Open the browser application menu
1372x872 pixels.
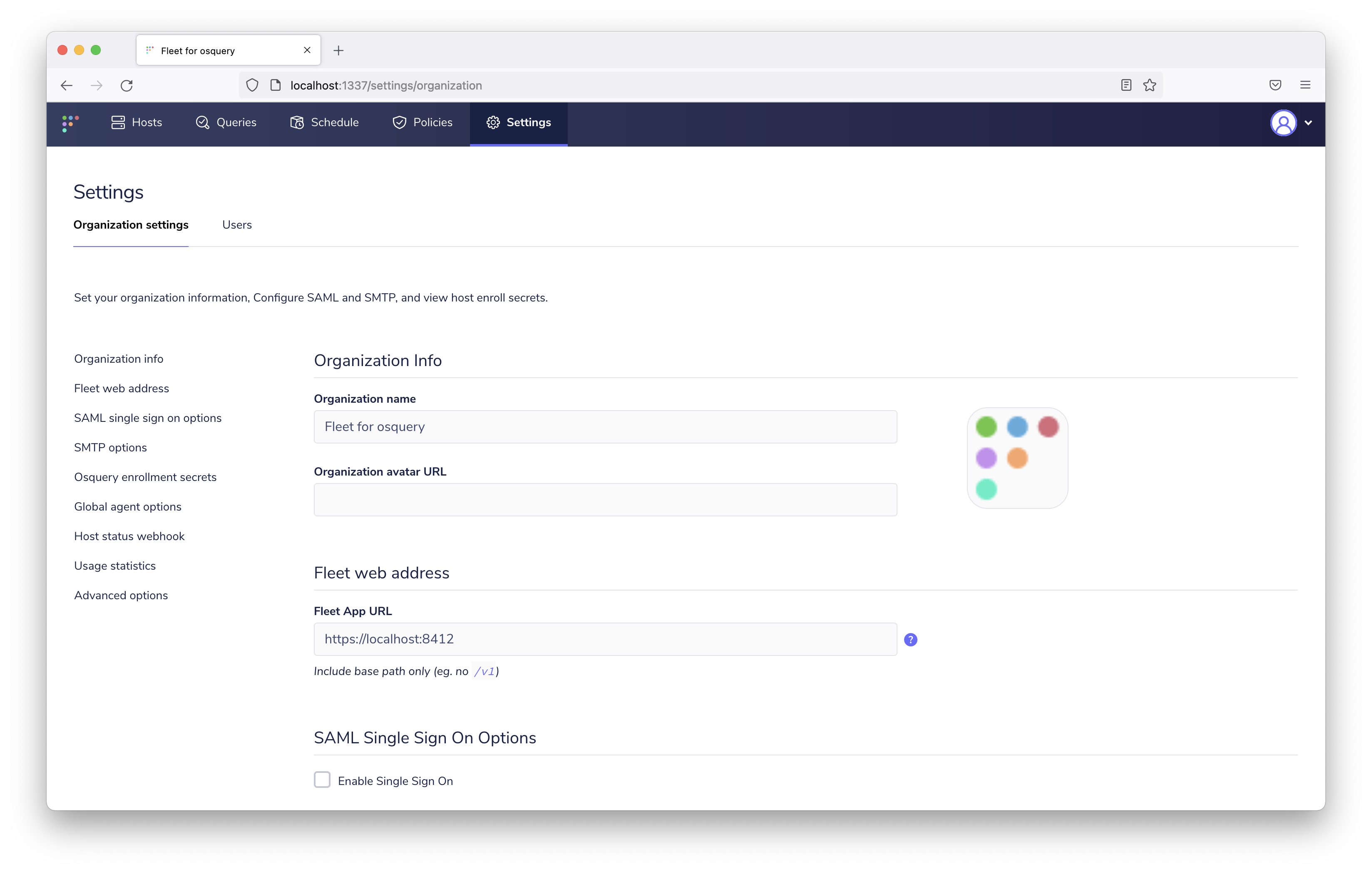(x=1305, y=85)
